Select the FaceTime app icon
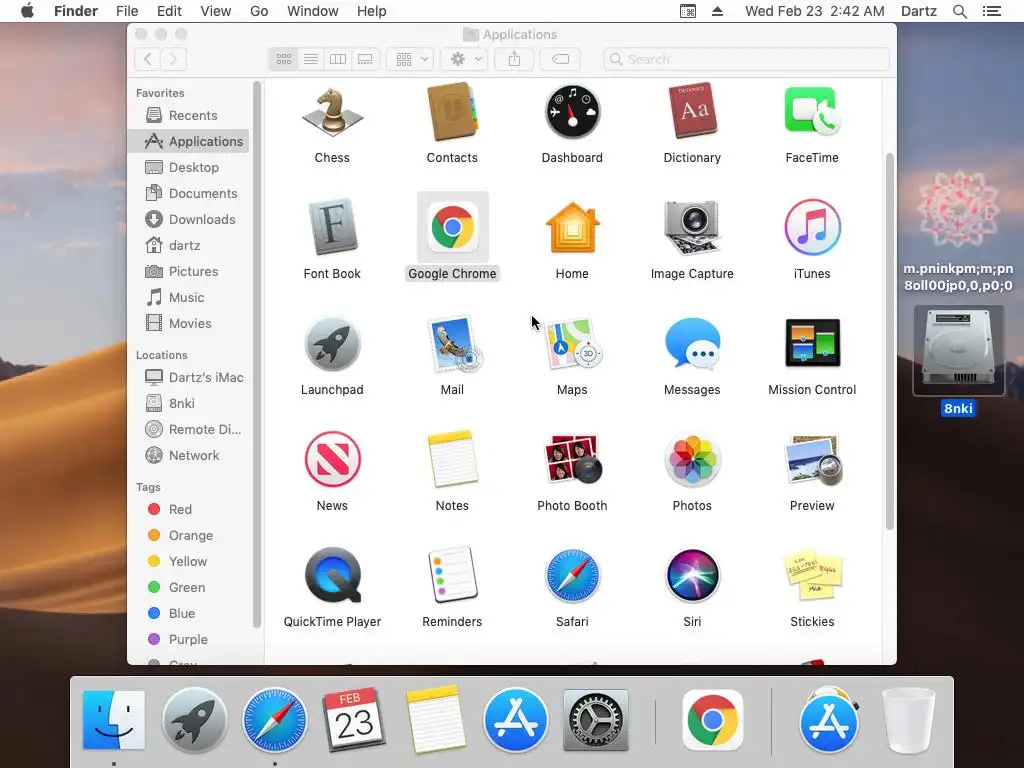This screenshot has width=1024, height=768. [812, 112]
